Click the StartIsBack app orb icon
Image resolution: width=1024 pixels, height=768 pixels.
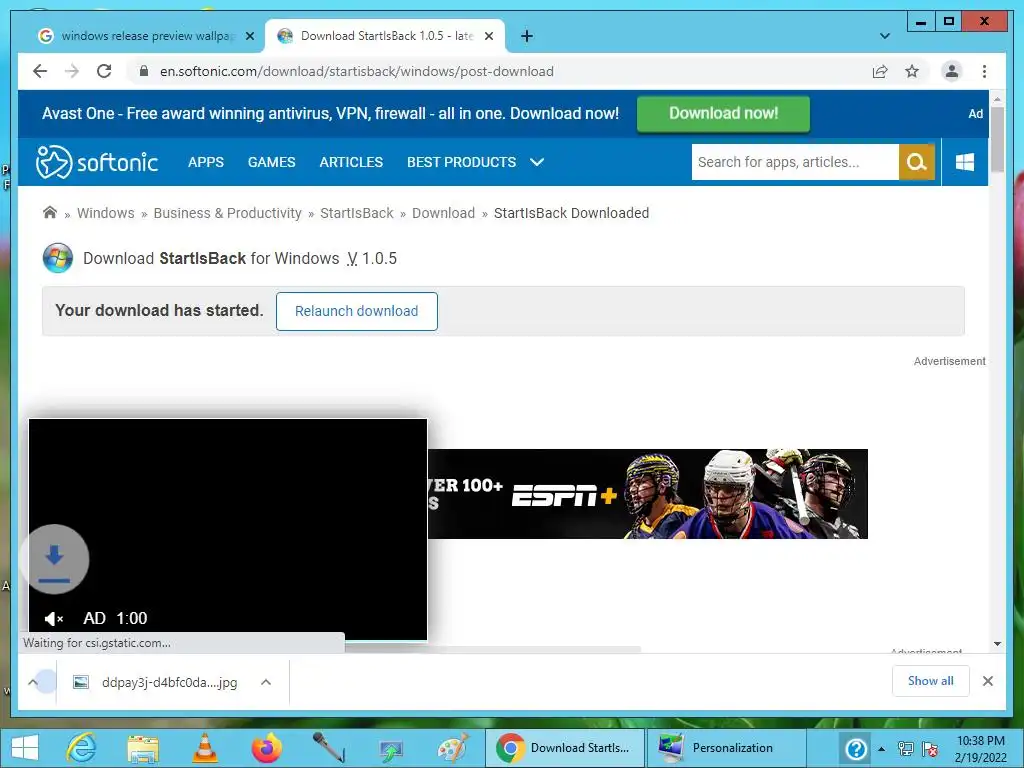(x=58, y=258)
